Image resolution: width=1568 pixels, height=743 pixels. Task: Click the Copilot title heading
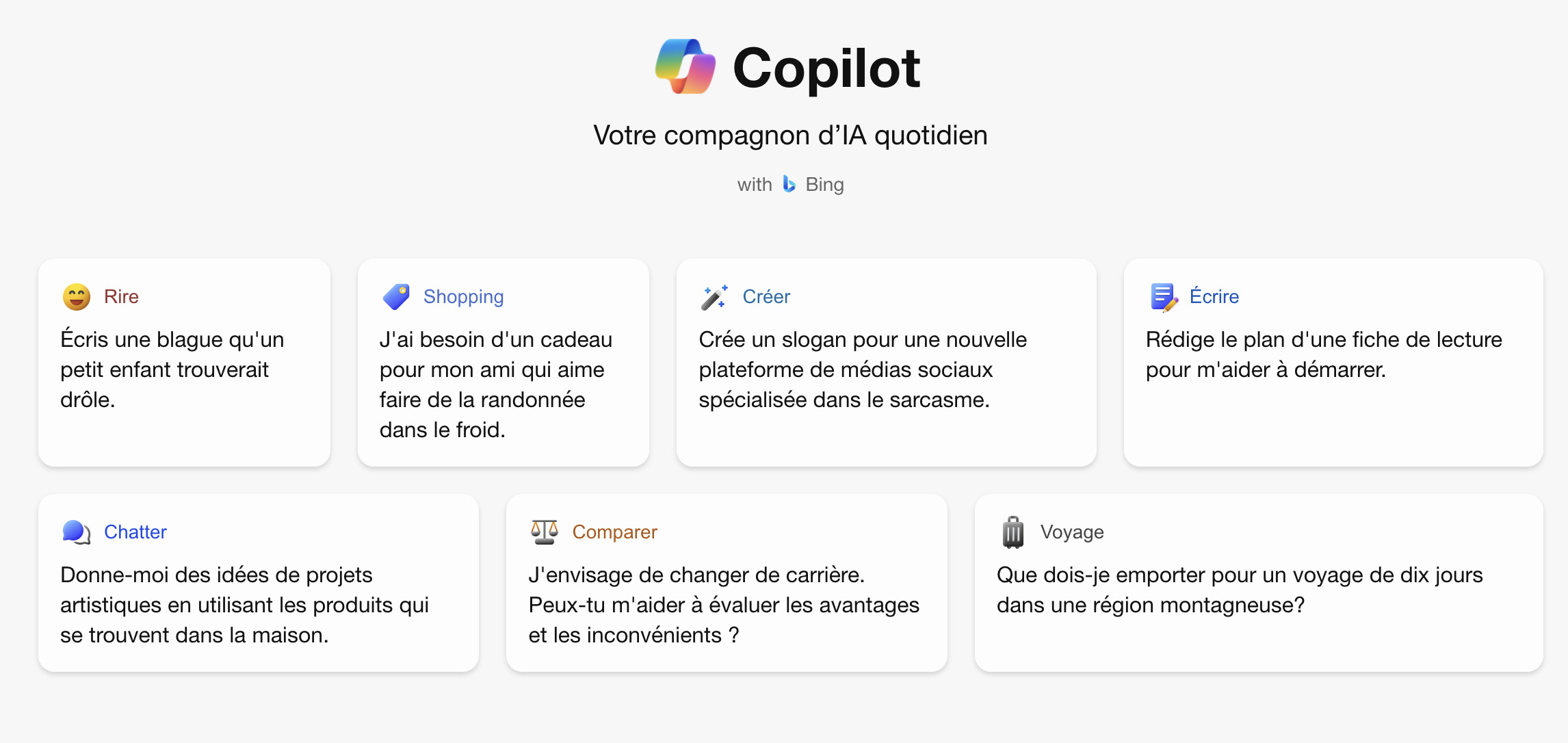[x=826, y=68]
